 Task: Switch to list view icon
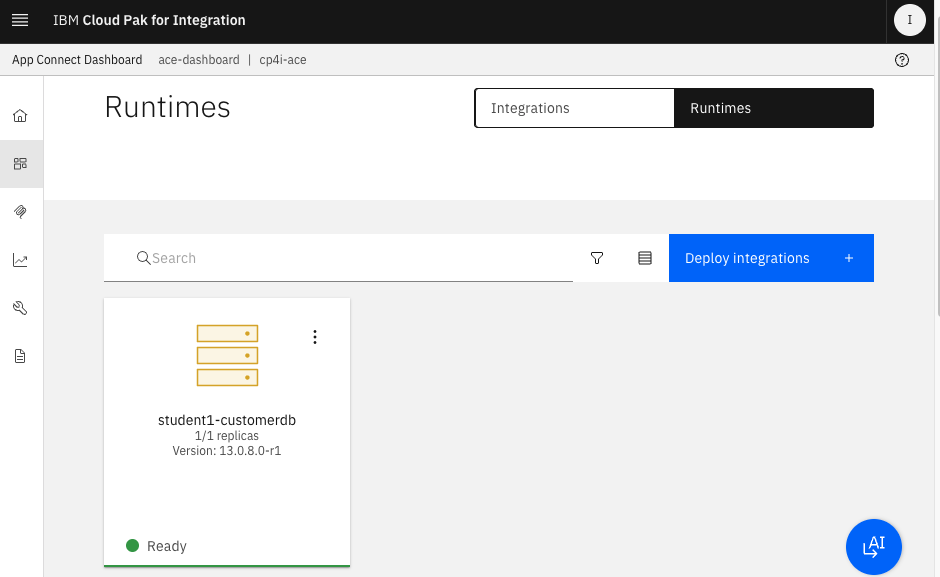pos(644,258)
